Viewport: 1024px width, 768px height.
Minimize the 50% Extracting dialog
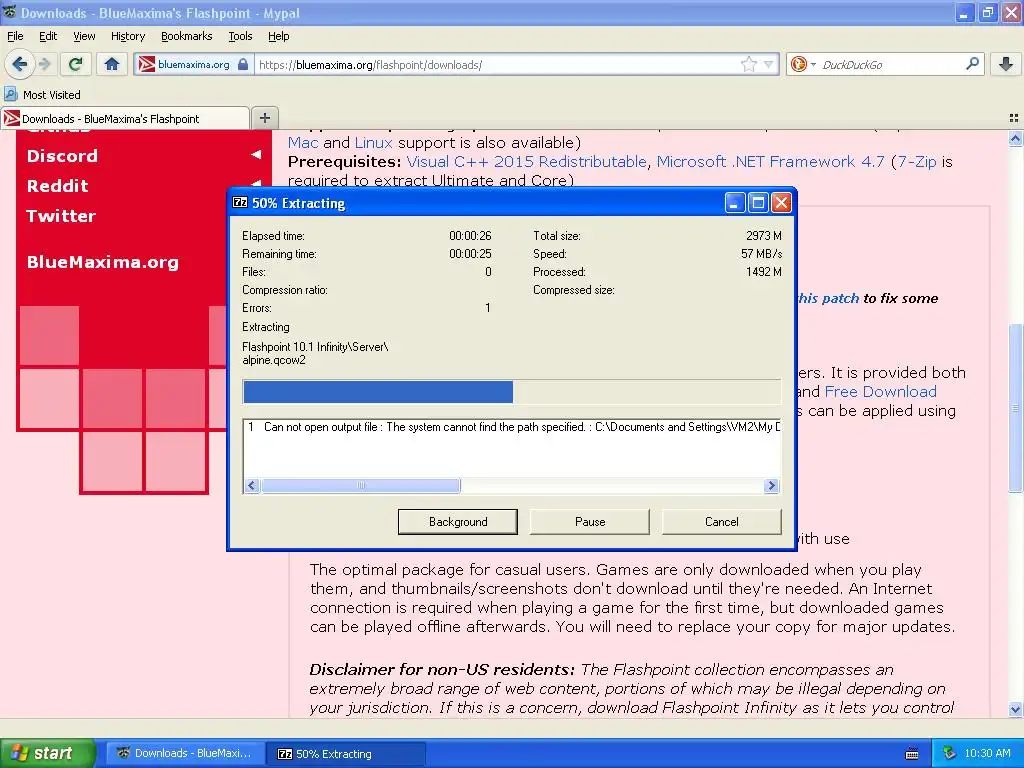click(x=735, y=203)
